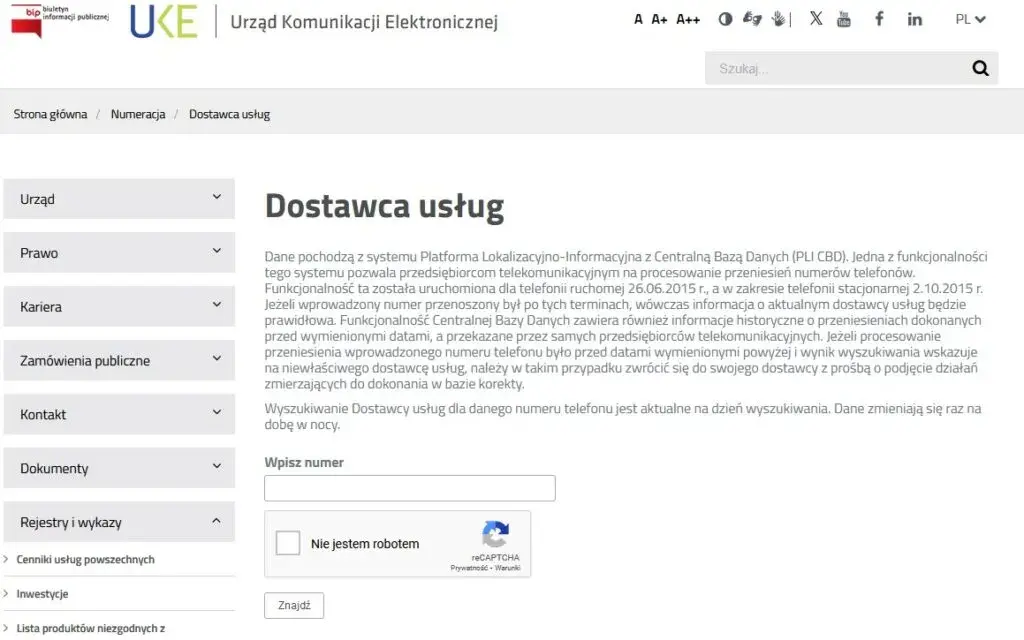Open the reCAPTCHA Prywatność link
This screenshot has height=640, width=1024.
[x=468, y=568]
